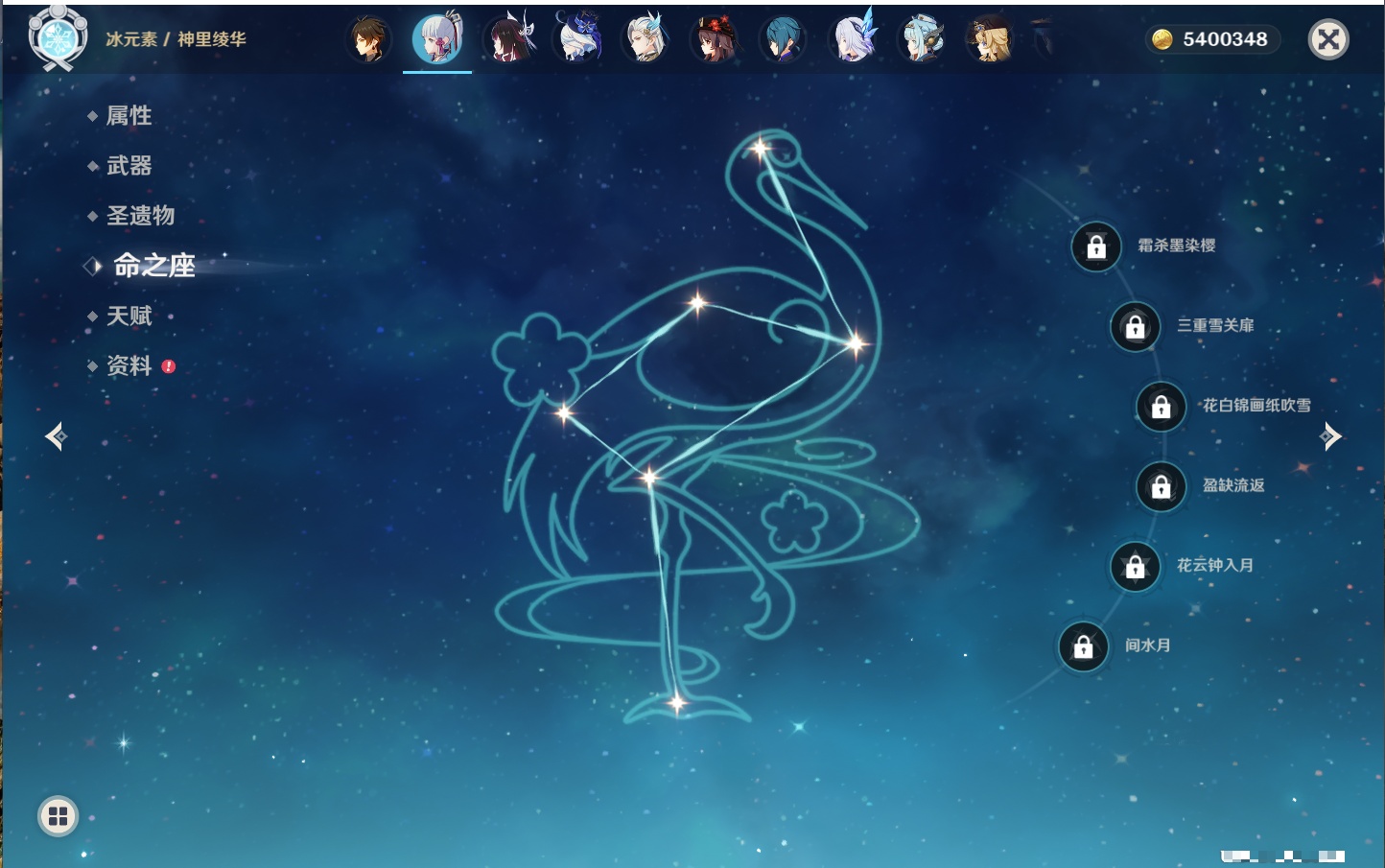Close the character screen with X
The height and width of the screenshot is (868, 1385).
pos(1328,39)
